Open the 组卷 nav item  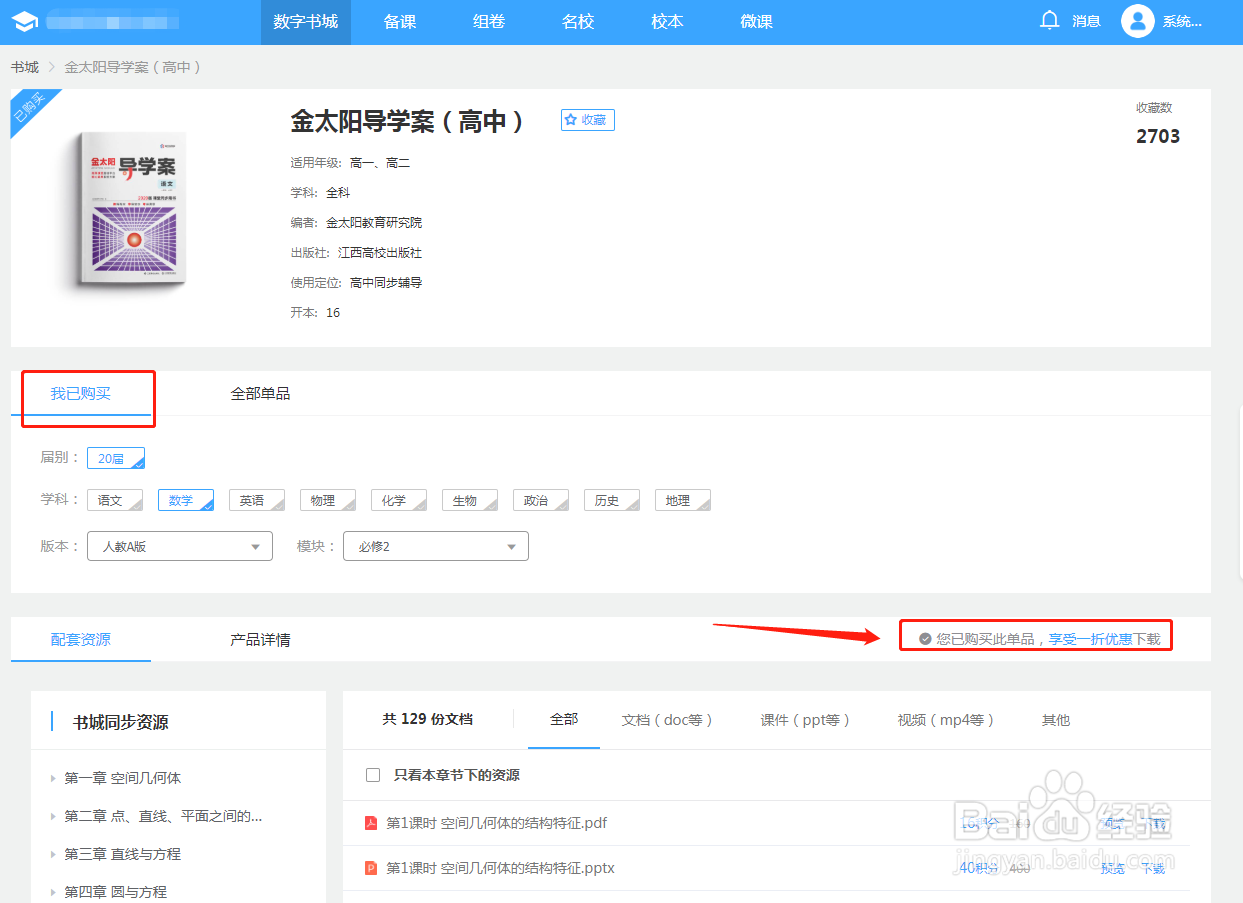tap(489, 22)
